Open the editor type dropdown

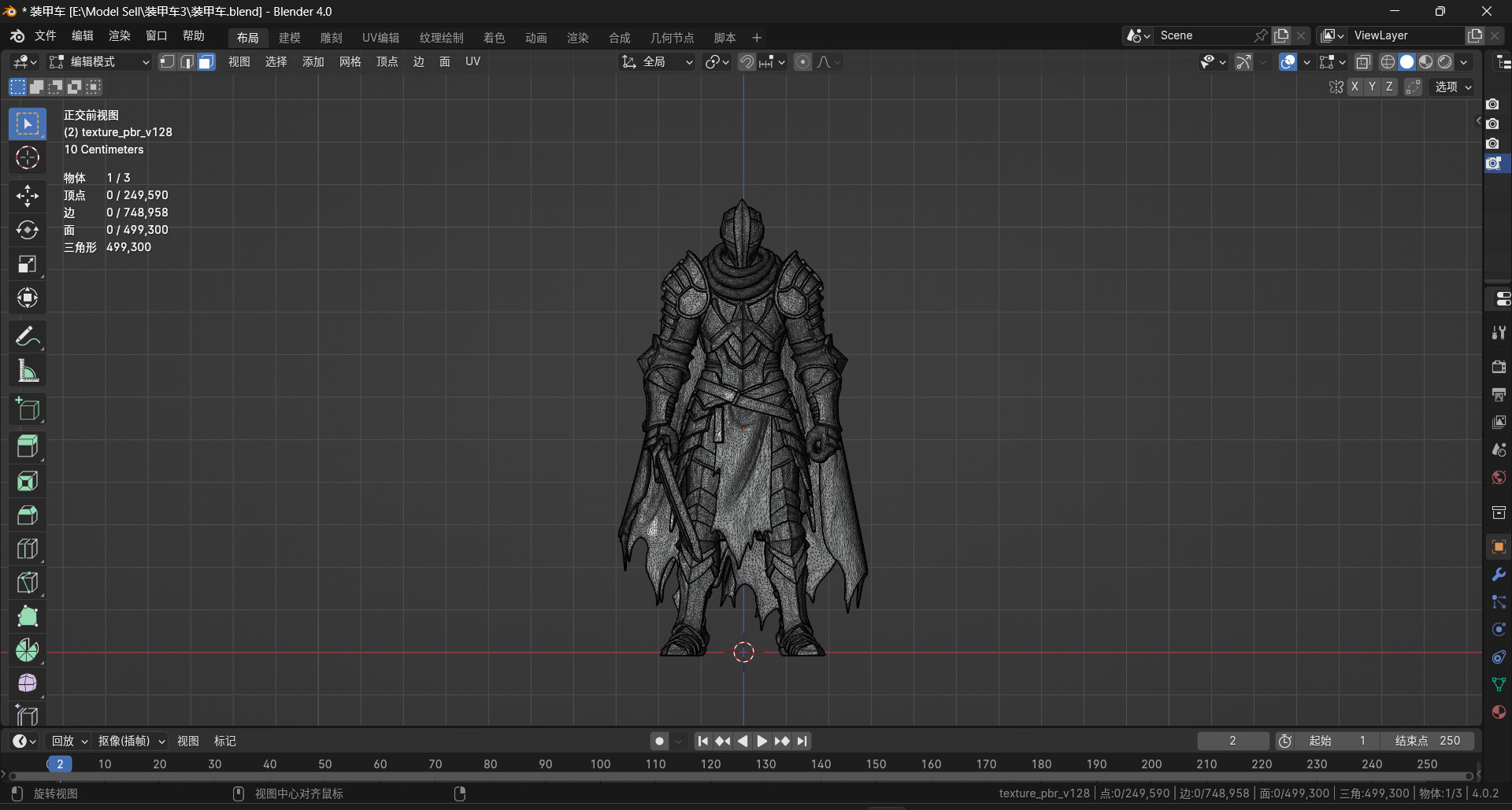(24, 61)
